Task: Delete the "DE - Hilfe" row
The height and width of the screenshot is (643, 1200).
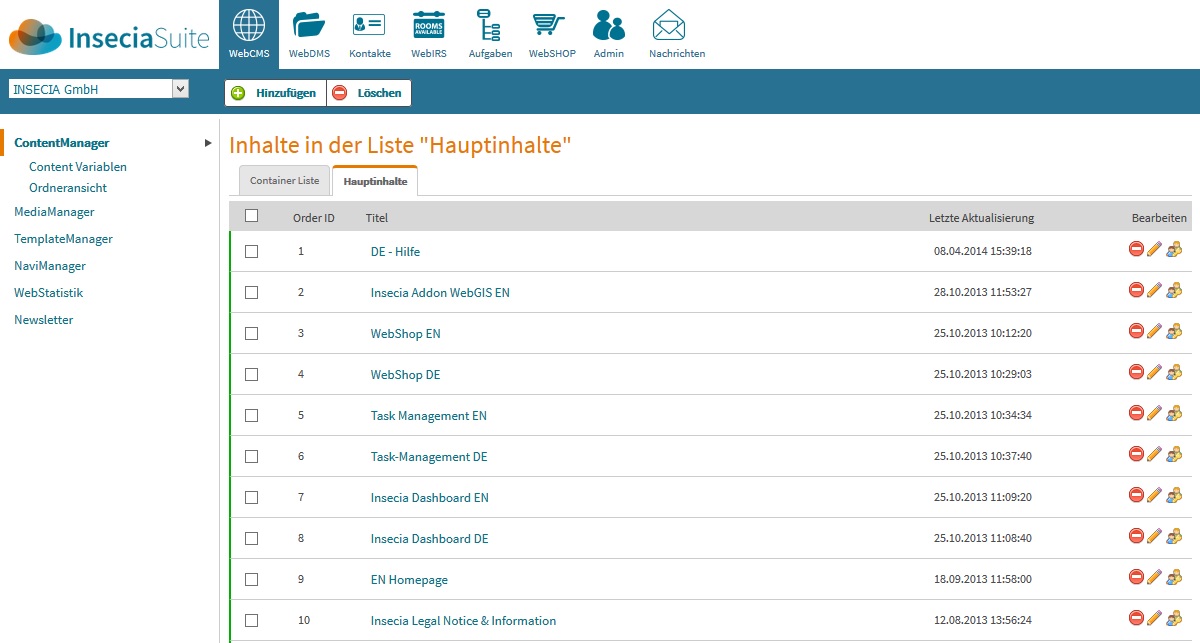Action: 1136,249
